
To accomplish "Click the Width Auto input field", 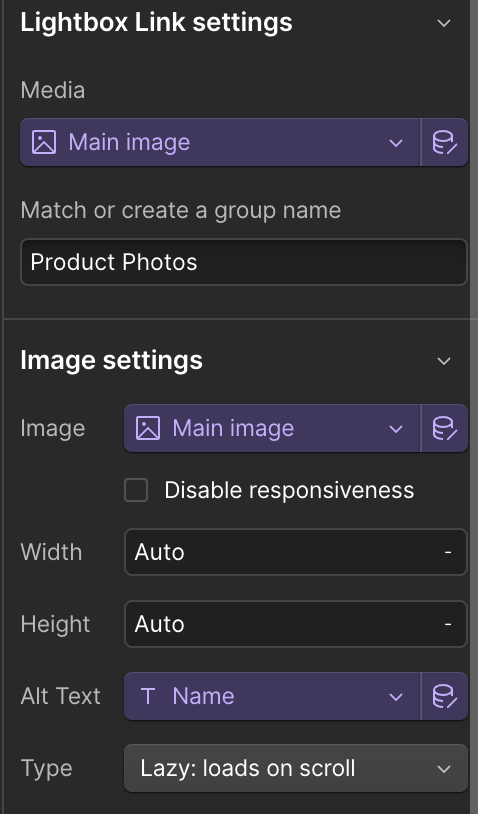I will pos(296,552).
